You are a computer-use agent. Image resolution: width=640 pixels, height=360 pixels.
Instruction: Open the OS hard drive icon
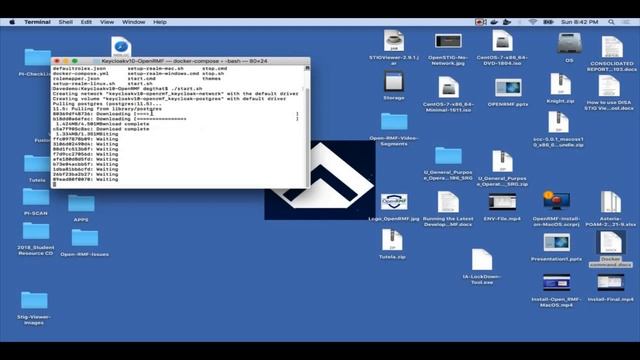[x=569, y=43]
